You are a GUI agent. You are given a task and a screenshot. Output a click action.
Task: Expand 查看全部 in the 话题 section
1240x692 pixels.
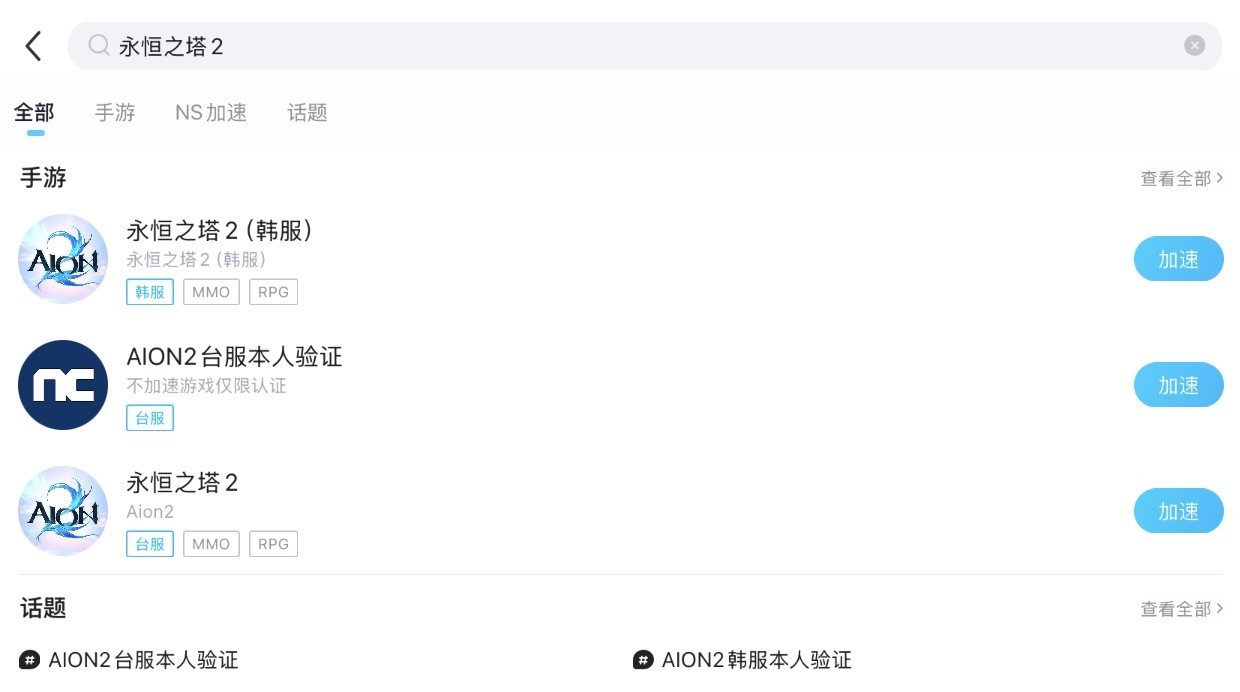[1181, 609]
